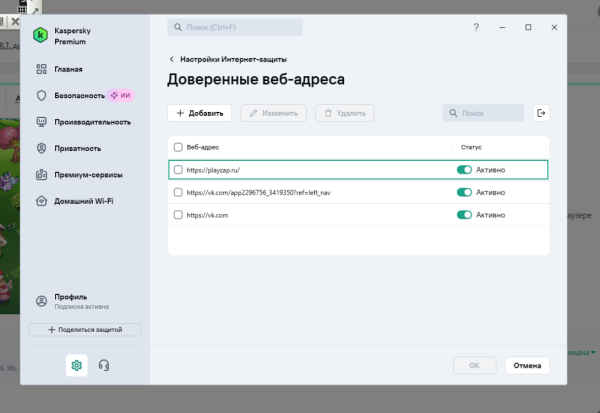This screenshot has width=600, height=413.
Task: Open the Главная section in sidebar
Action: pyautogui.click(x=68, y=69)
